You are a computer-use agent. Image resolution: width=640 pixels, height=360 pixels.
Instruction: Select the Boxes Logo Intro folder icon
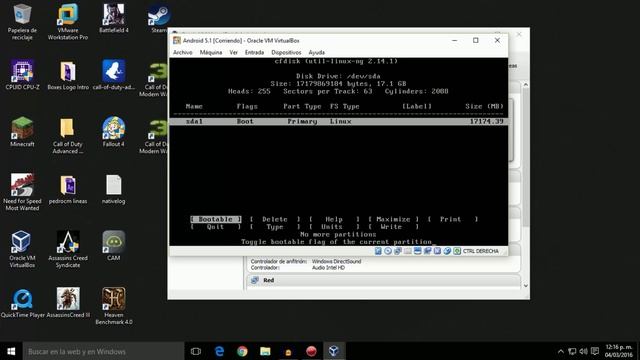pos(68,75)
